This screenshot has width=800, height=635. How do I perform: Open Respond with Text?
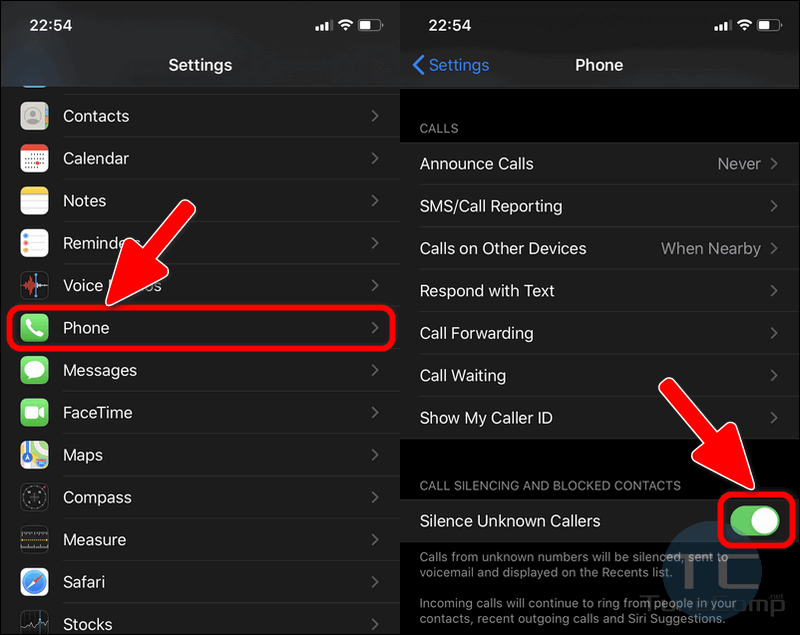[x=599, y=290]
